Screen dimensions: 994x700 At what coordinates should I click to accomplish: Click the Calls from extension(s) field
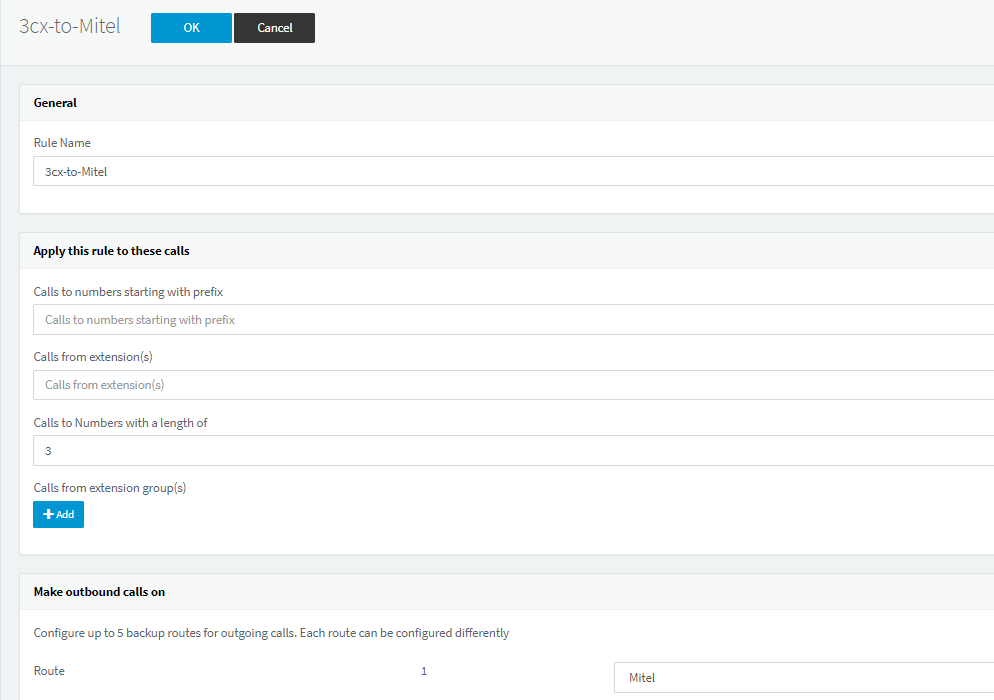pyautogui.click(x=513, y=385)
